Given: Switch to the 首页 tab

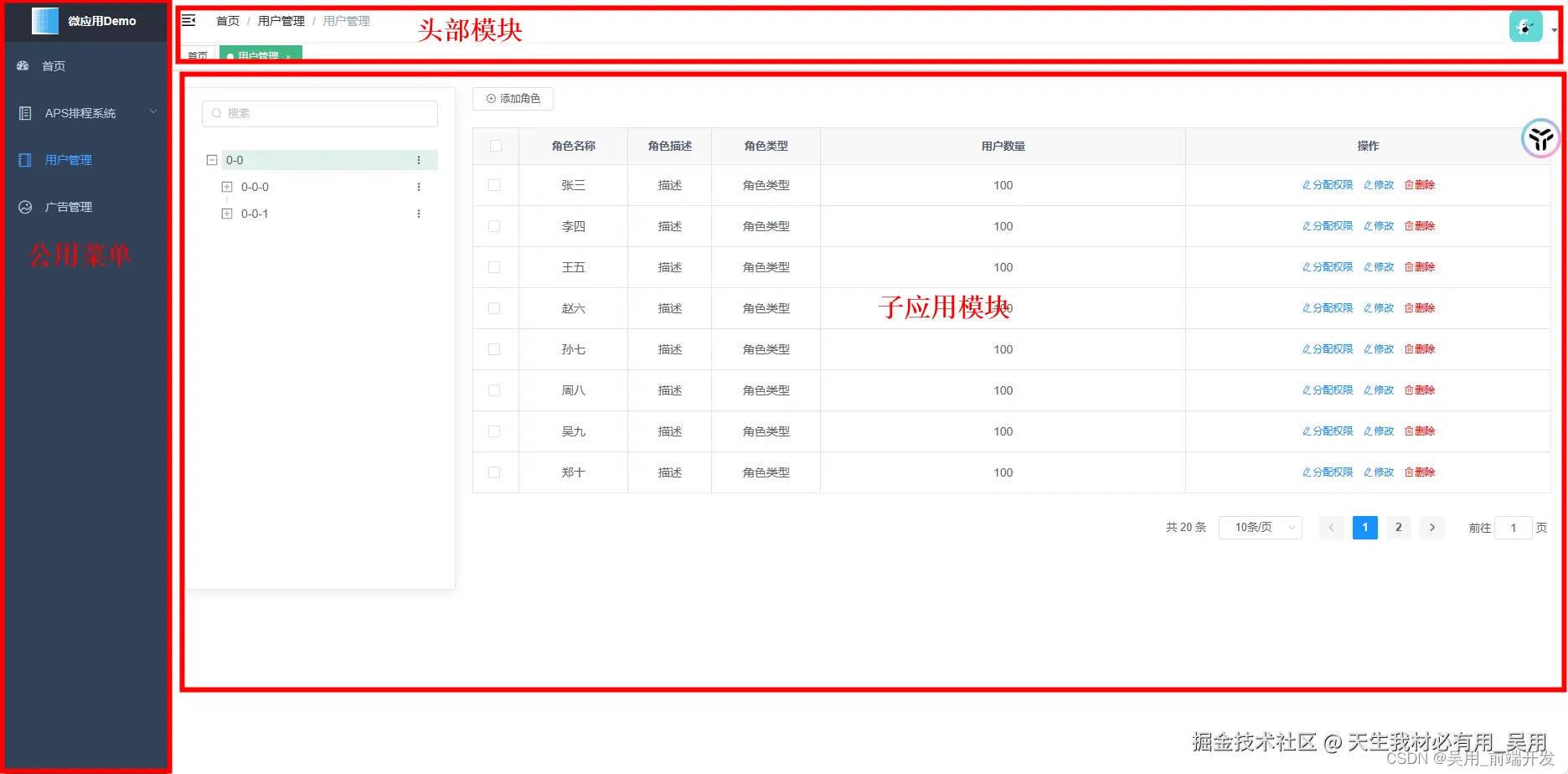Looking at the screenshot, I should point(198,55).
